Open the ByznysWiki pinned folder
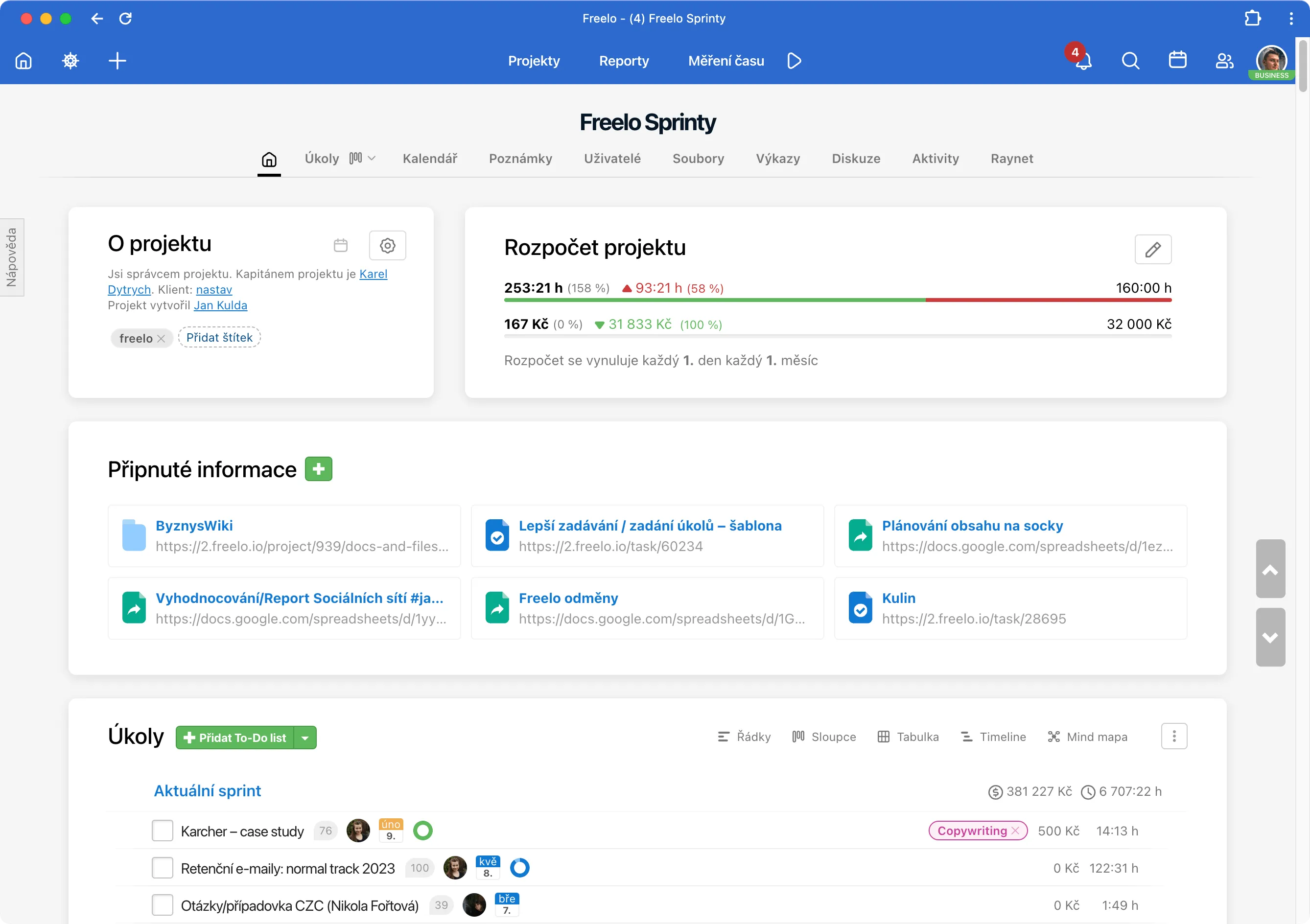This screenshot has width=1310, height=924. [284, 535]
